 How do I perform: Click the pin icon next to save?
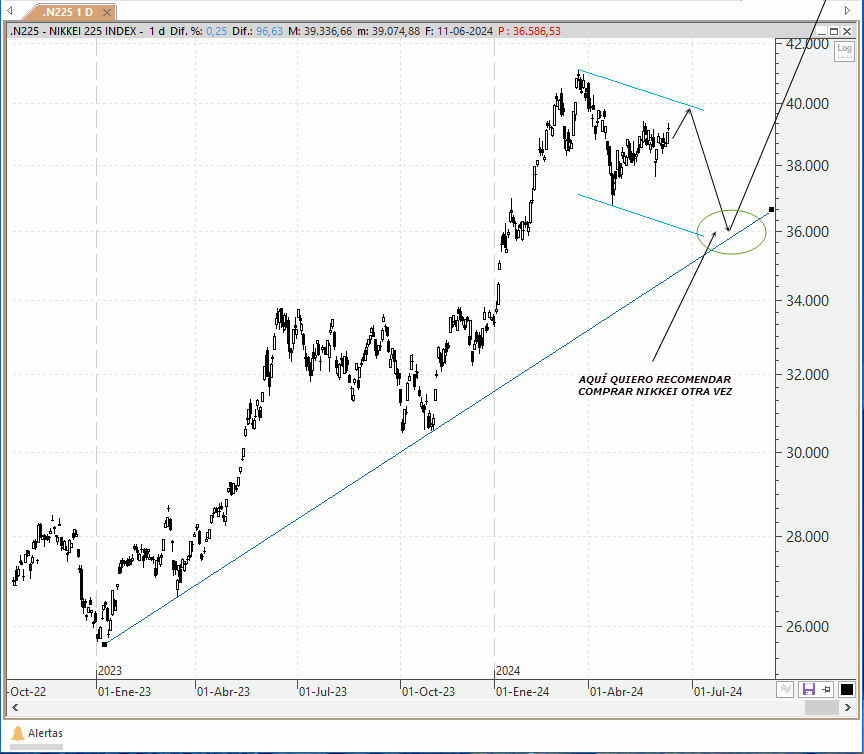[826, 689]
